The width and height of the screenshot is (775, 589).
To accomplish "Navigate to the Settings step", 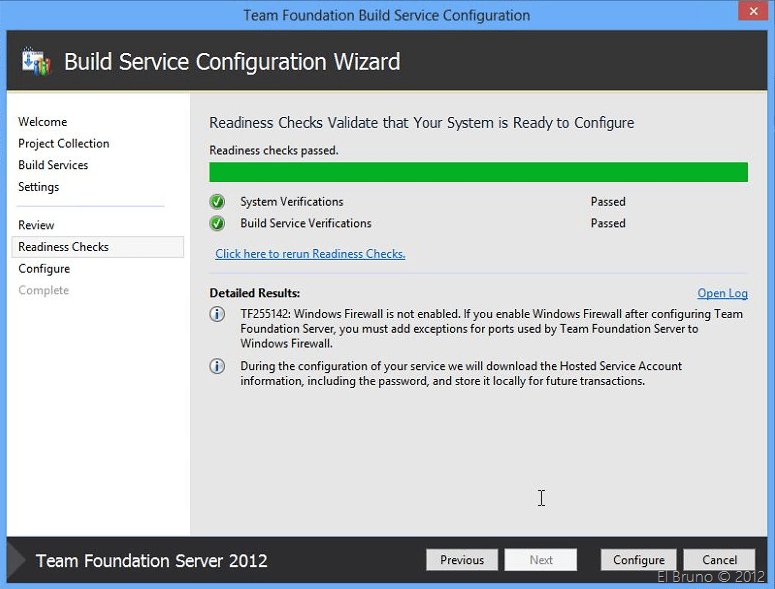I will [x=39, y=187].
